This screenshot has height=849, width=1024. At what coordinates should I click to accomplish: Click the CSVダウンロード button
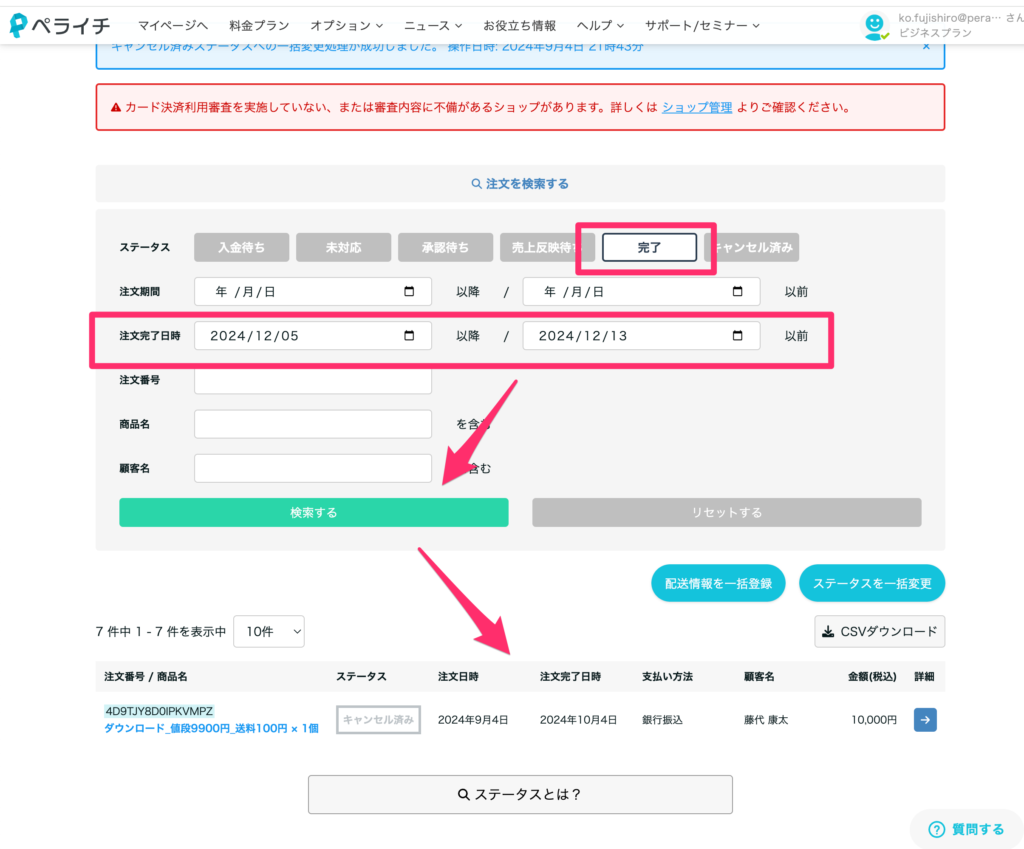coord(880,632)
